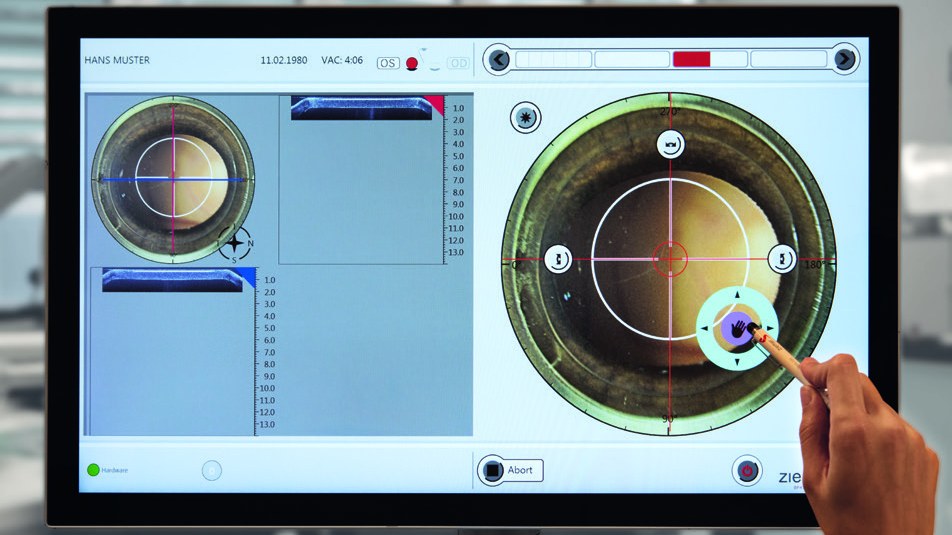Tap the purple hand move control
This screenshot has height=535, width=952.
737,329
